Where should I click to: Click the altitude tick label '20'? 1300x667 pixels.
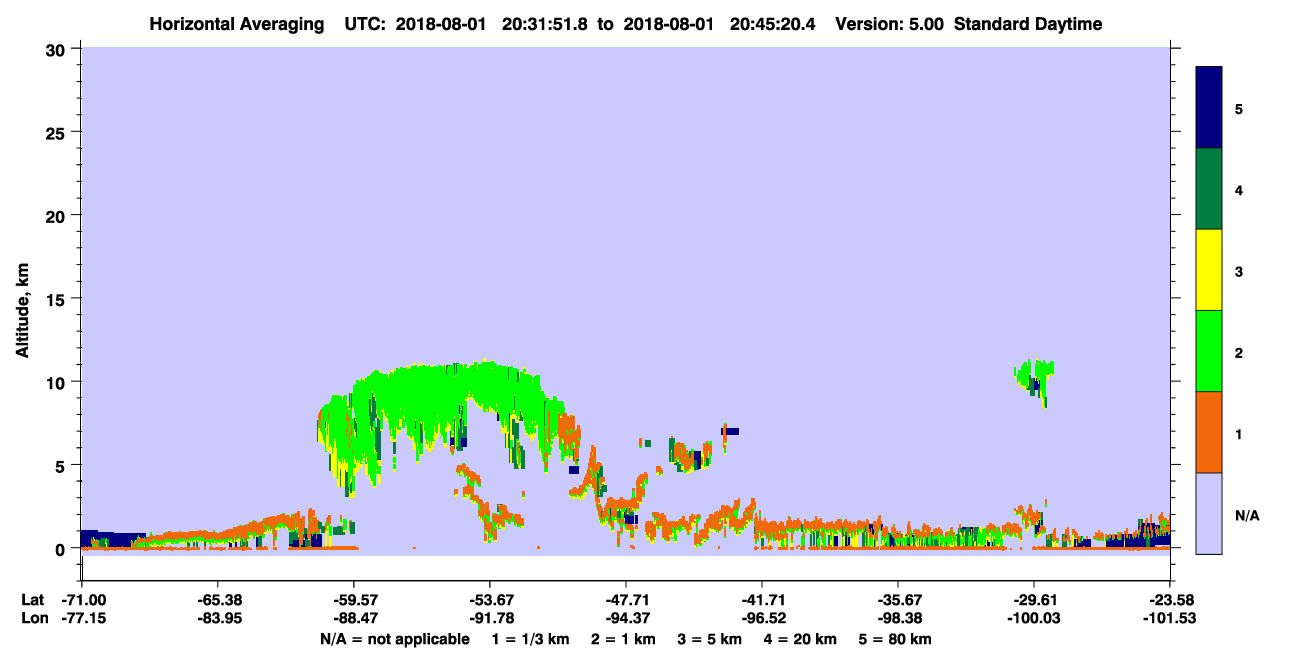[57, 215]
